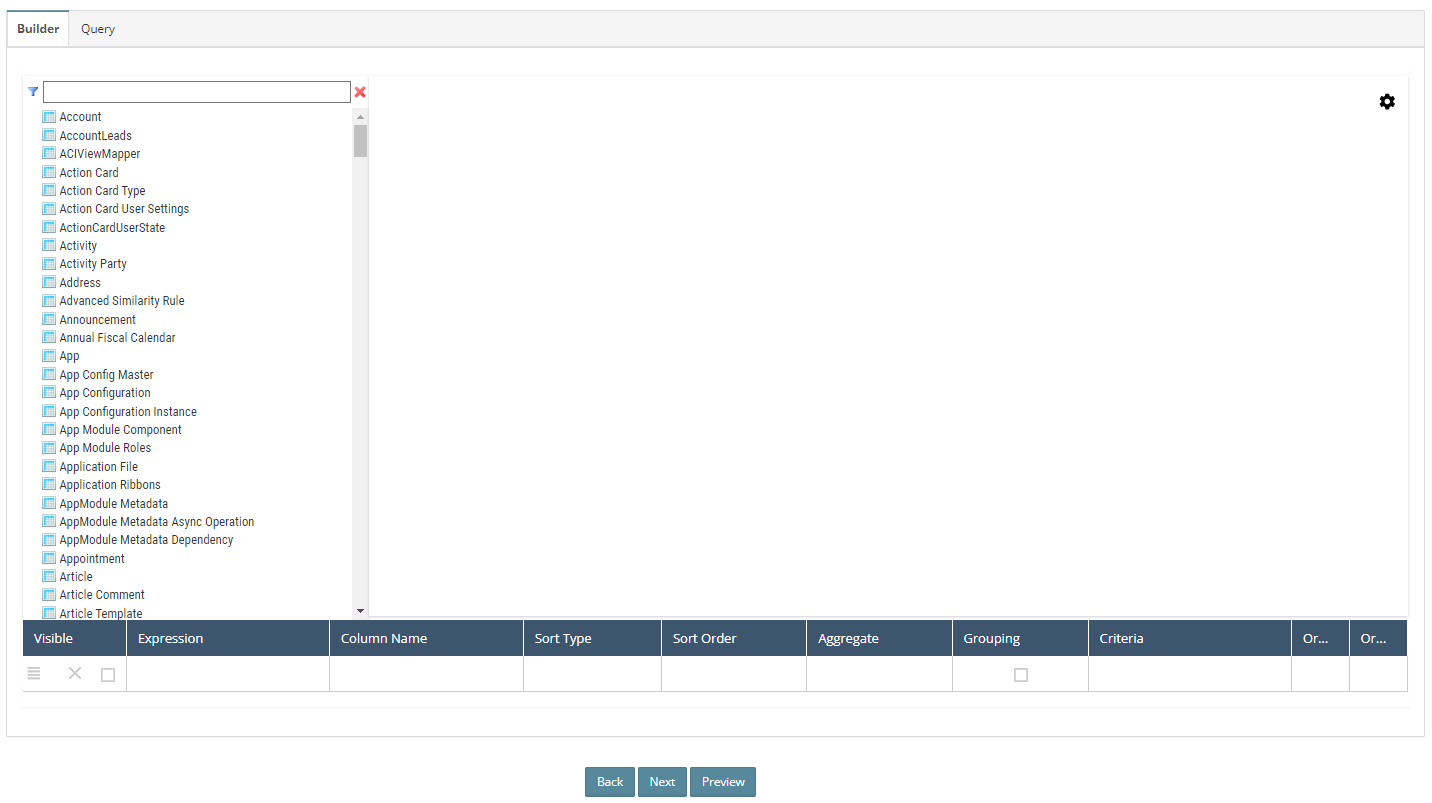The width and height of the screenshot is (1432, 803).
Task: Click the row drag handle icon in grid
Action: (34, 674)
